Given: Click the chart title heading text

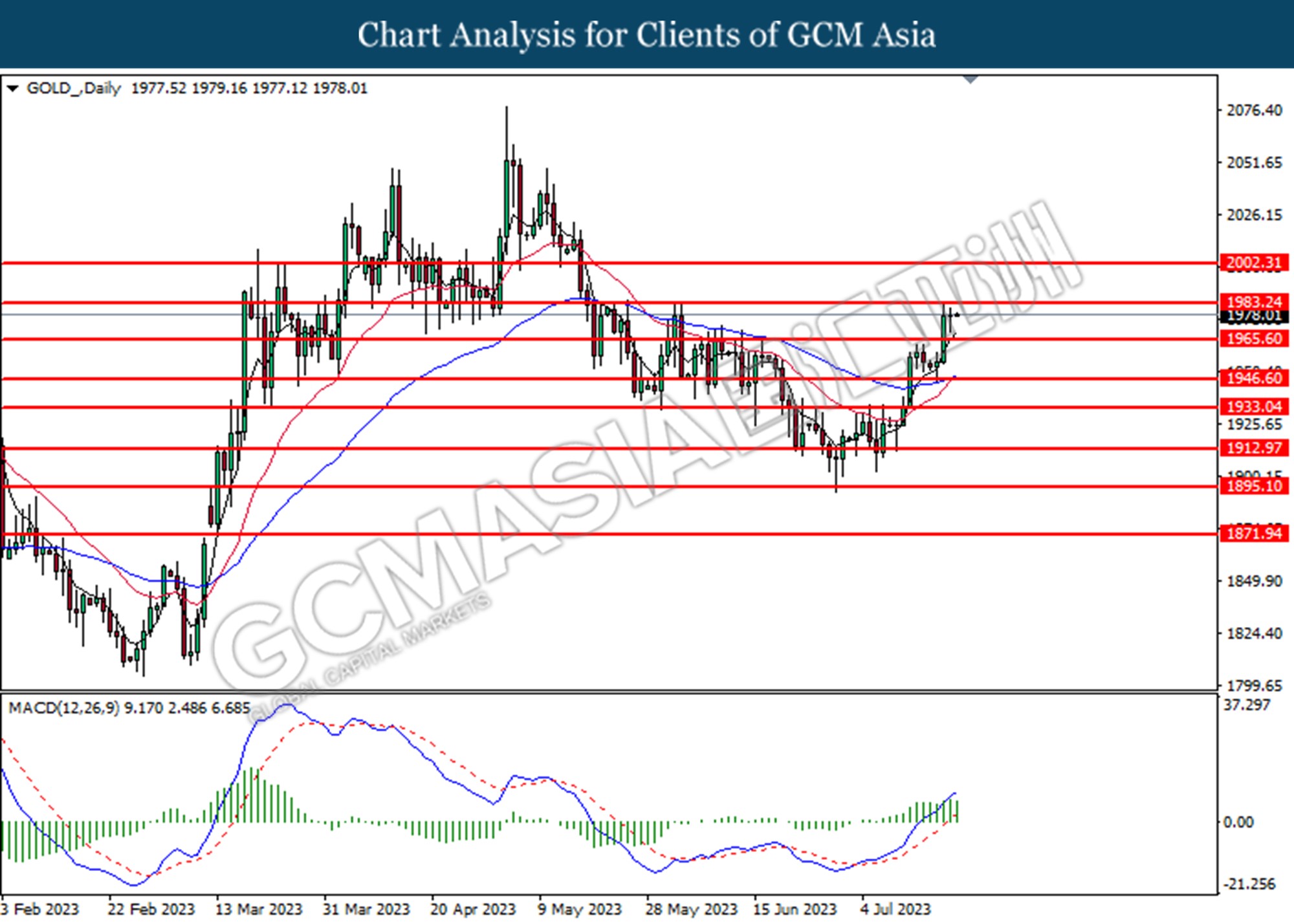Looking at the screenshot, I should coord(647,35).
